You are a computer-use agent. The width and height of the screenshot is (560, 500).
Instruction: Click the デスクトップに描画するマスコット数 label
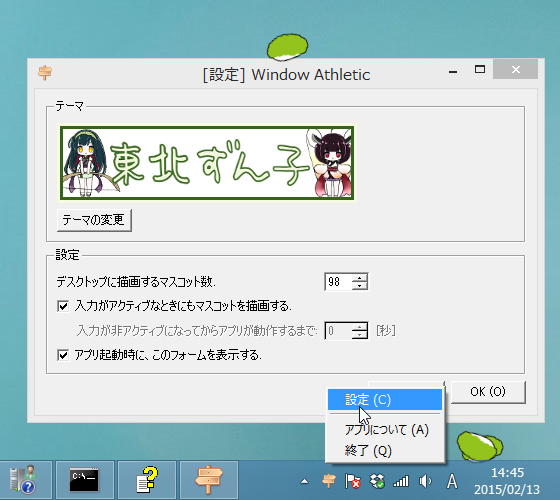(x=136, y=282)
